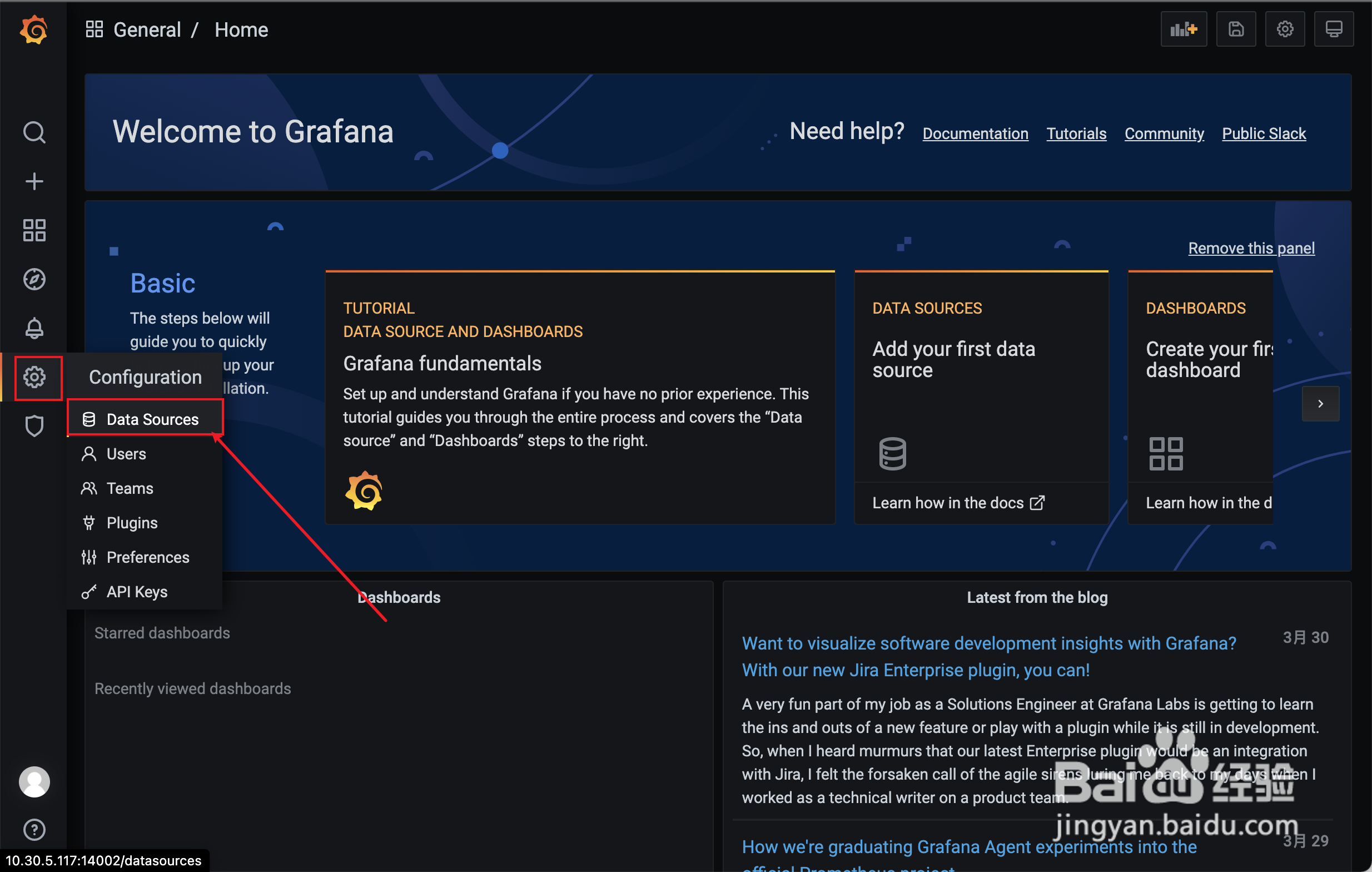Open the Alerting bell icon
This screenshot has width=1372, height=872.
(34, 328)
